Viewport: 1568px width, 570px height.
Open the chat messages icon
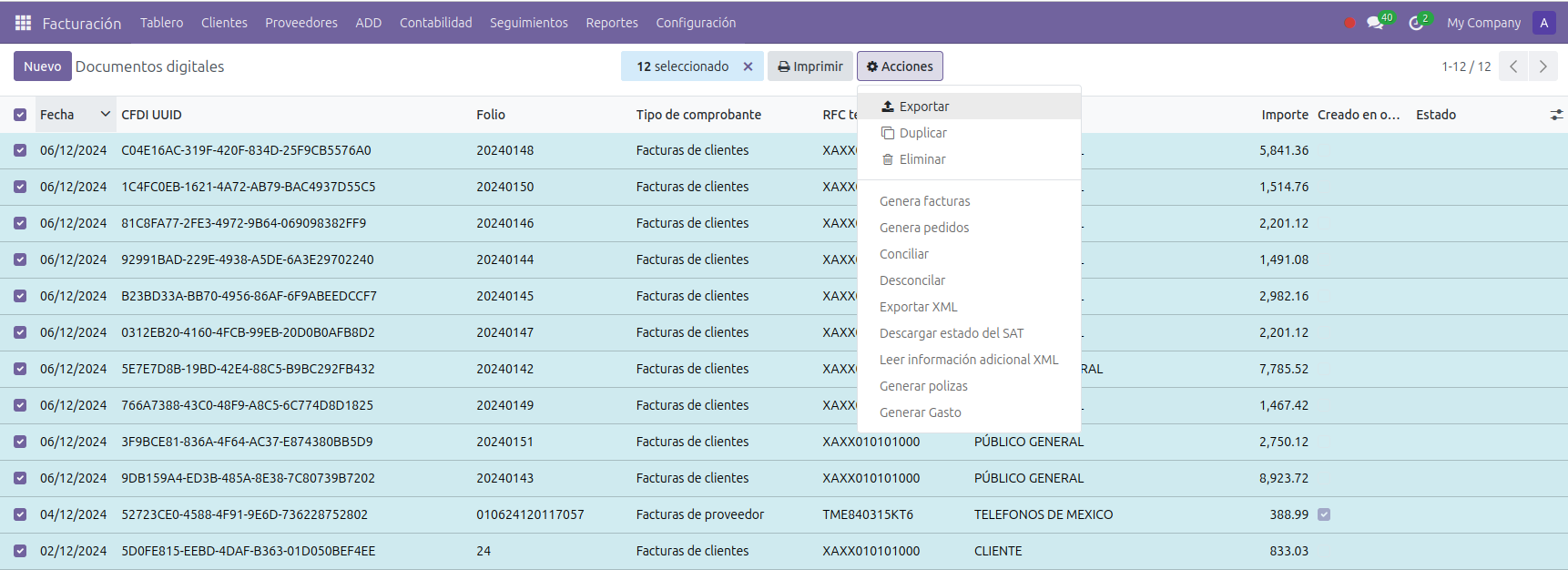click(x=1375, y=23)
